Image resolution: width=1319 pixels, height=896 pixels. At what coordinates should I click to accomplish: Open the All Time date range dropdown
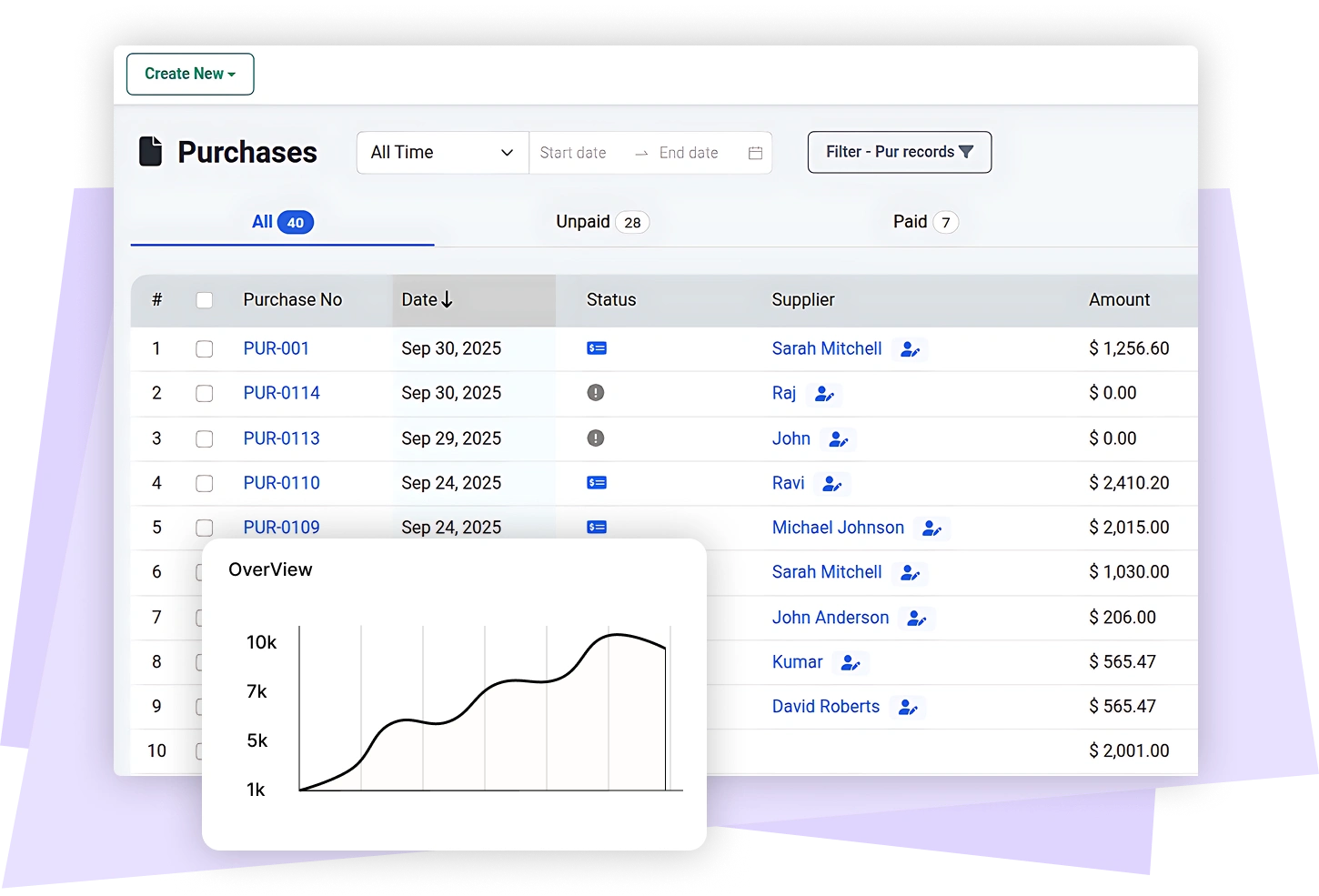442,152
